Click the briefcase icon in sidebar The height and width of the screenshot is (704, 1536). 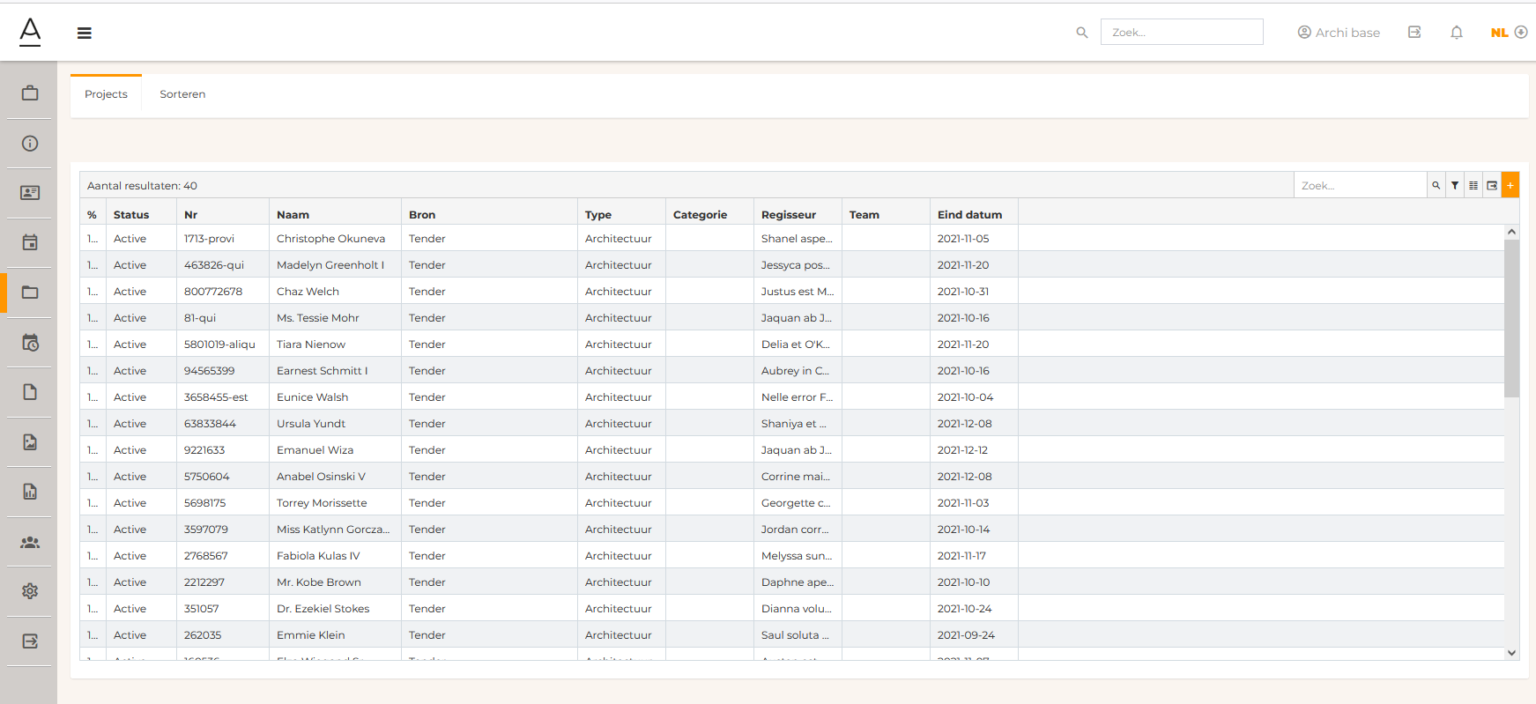coord(30,93)
